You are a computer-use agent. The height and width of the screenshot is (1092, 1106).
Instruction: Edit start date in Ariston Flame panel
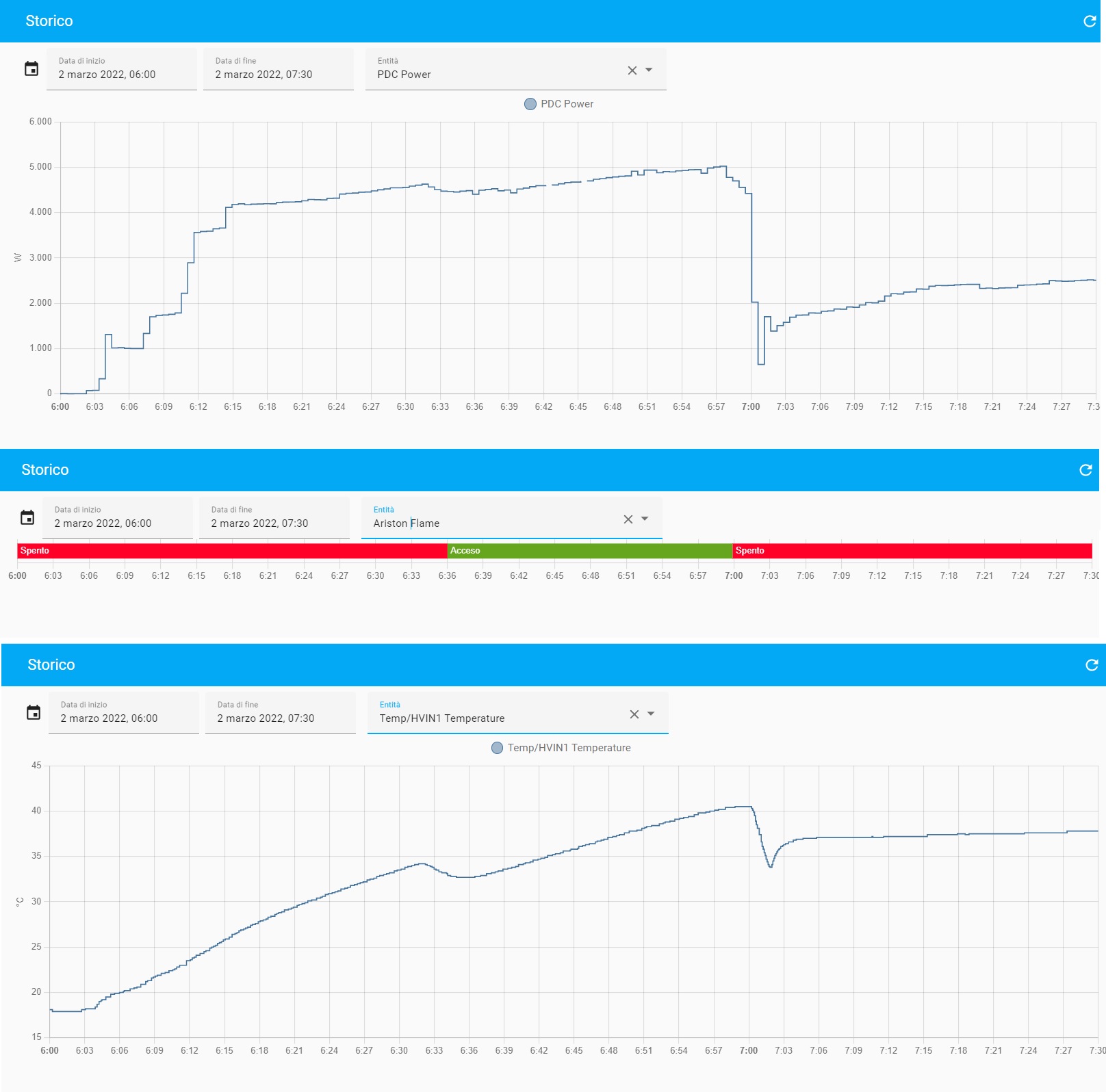coord(118,517)
